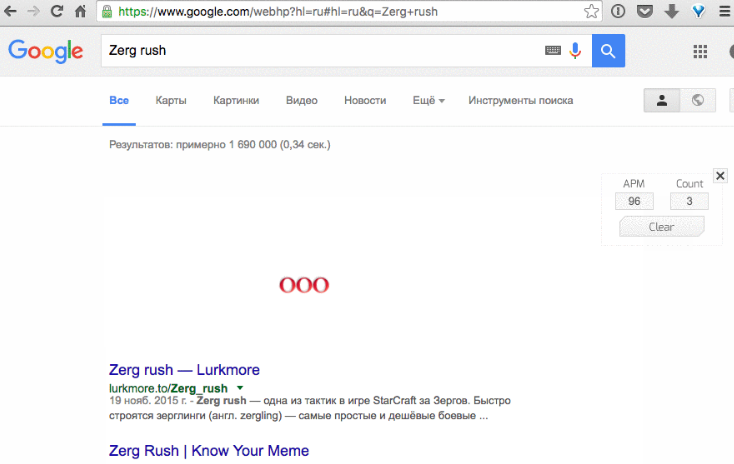Switch to the Картинки tab
Screen dimensions: 734x464
coord(236,100)
